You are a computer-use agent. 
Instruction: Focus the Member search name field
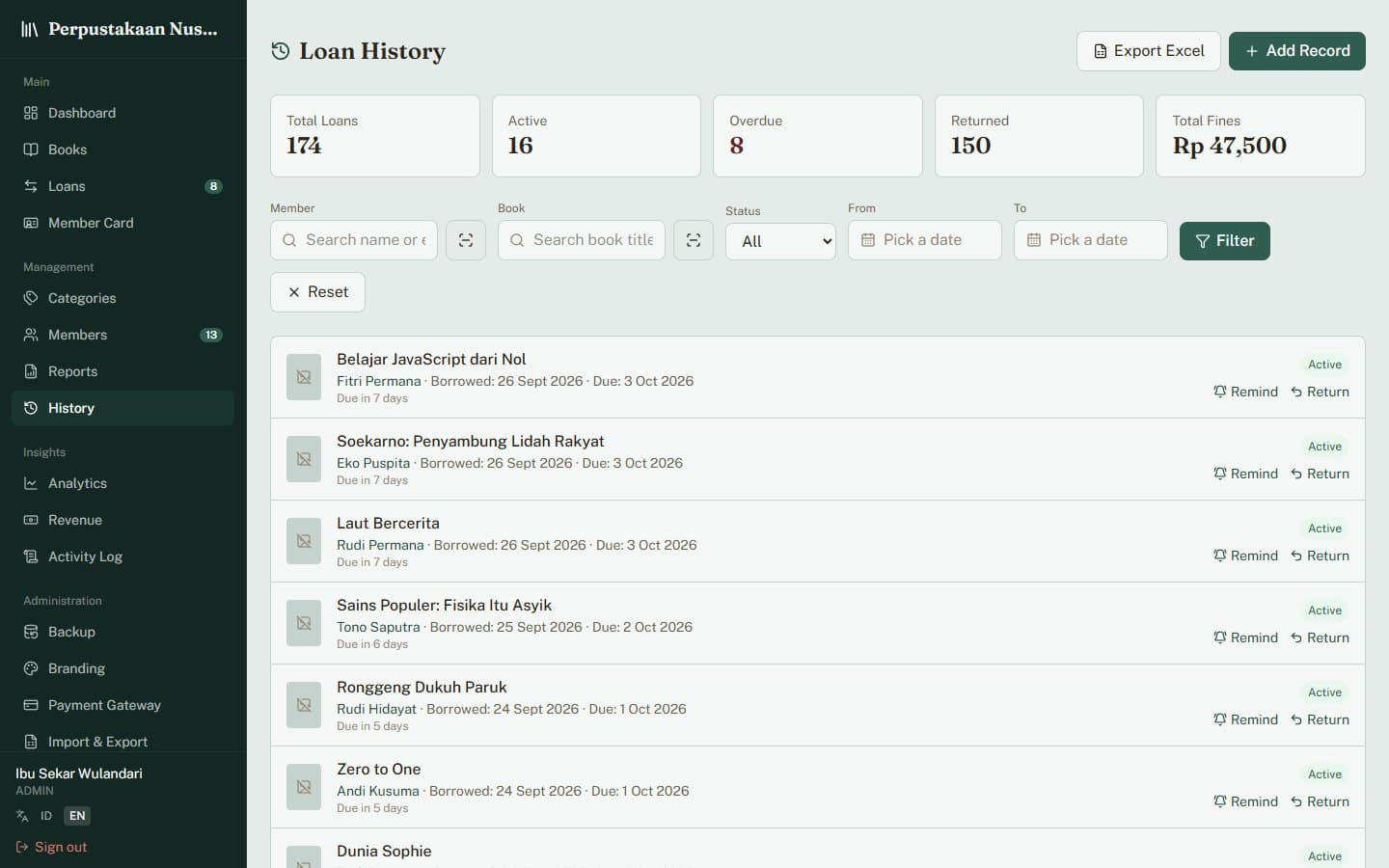click(354, 240)
